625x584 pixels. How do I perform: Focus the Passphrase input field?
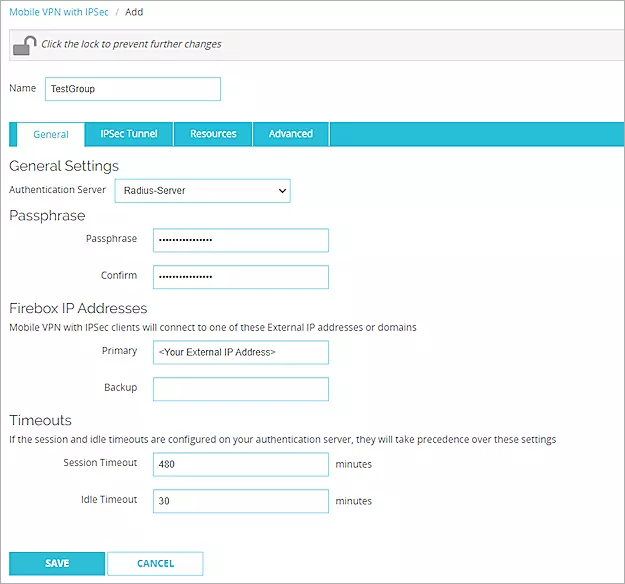click(x=241, y=240)
